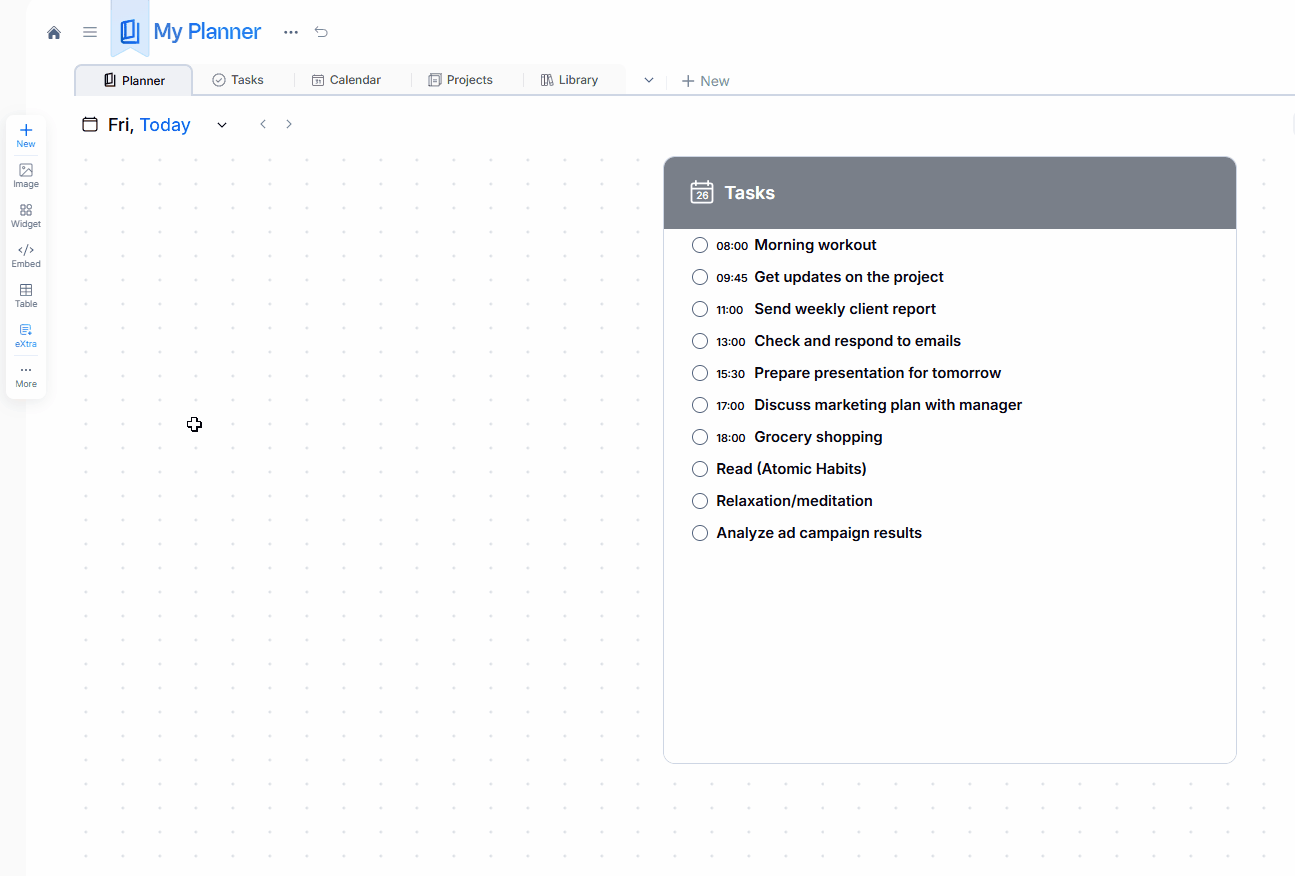Check off Send weekly client report

[700, 309]
